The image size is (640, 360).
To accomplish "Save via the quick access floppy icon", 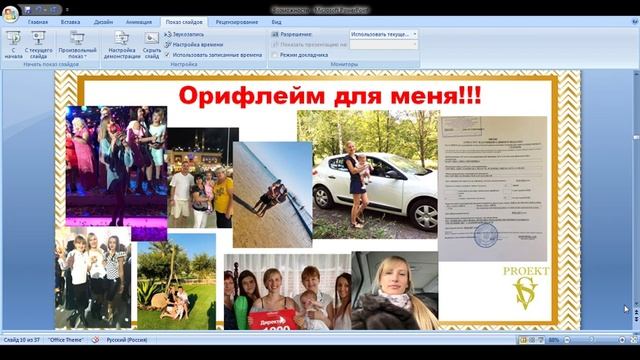I will [x=28, y=9].
